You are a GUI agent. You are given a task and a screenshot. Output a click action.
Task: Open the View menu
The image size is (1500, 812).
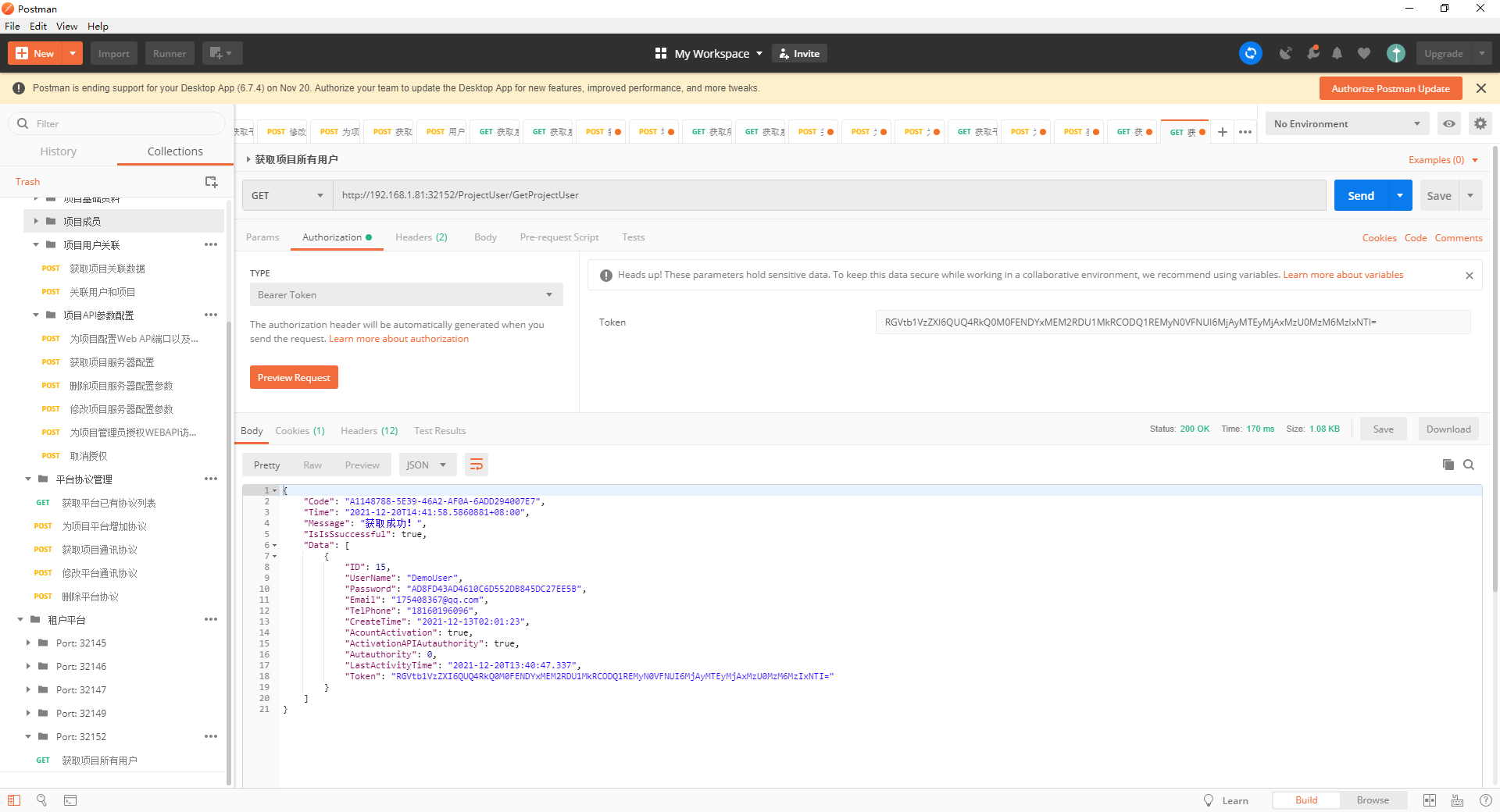pos(66,26)
